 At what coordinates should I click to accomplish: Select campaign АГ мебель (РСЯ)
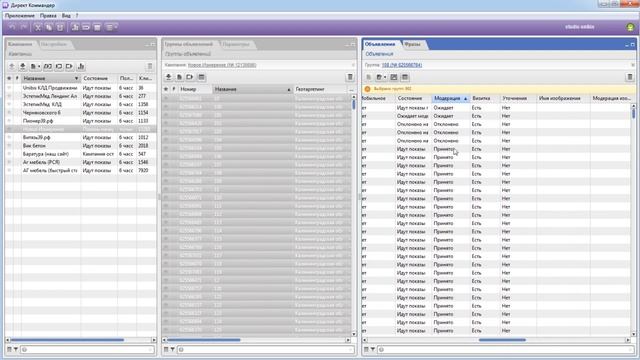click(x=80, y=162)
